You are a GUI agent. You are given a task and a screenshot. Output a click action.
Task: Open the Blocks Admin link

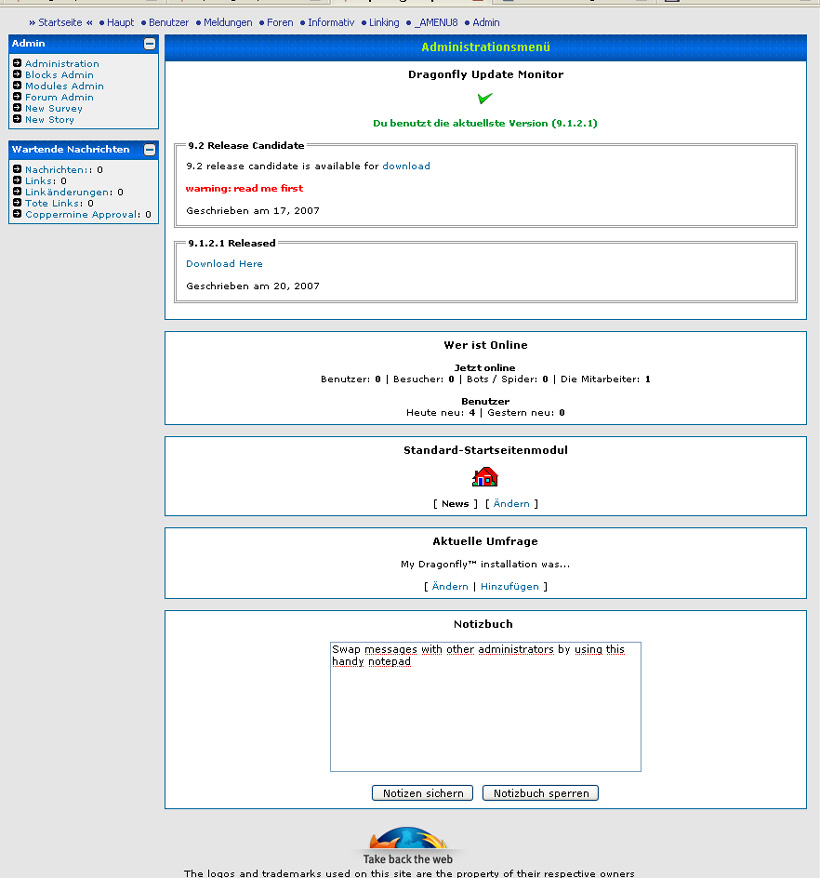coord(59,74)
